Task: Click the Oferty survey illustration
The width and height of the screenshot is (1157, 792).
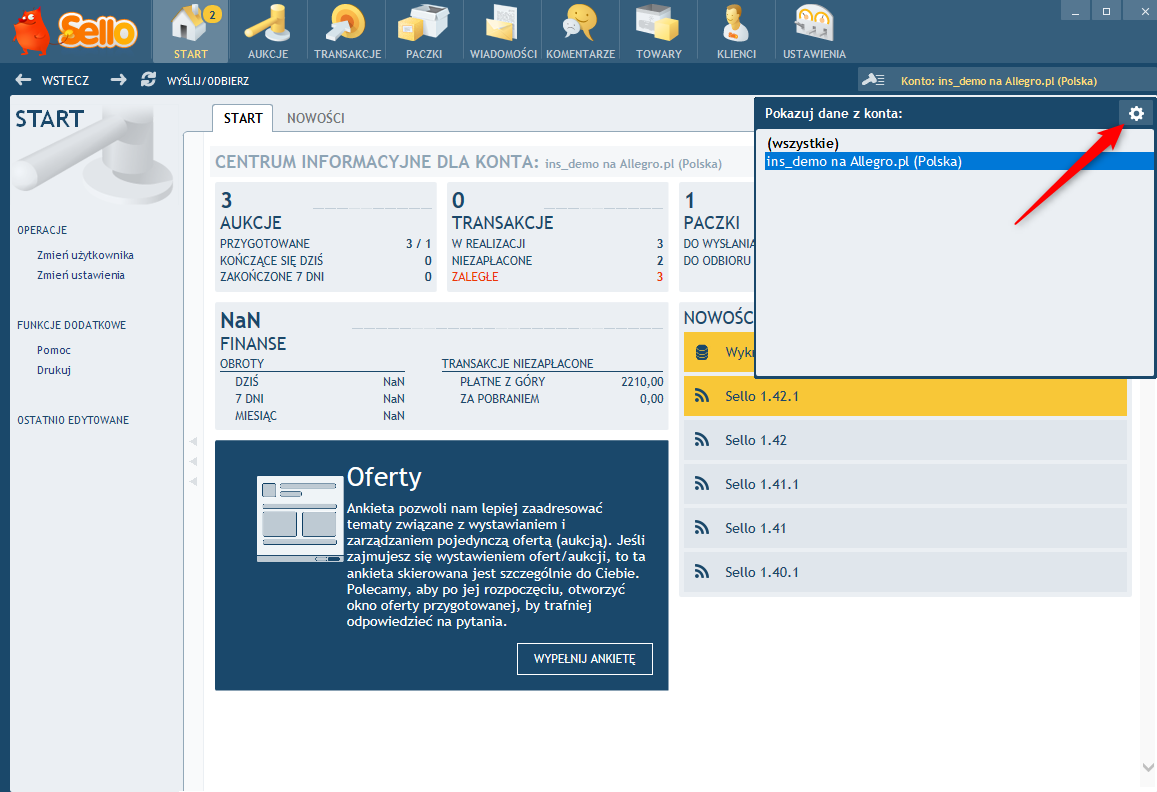Action: (x=300, y=519)
